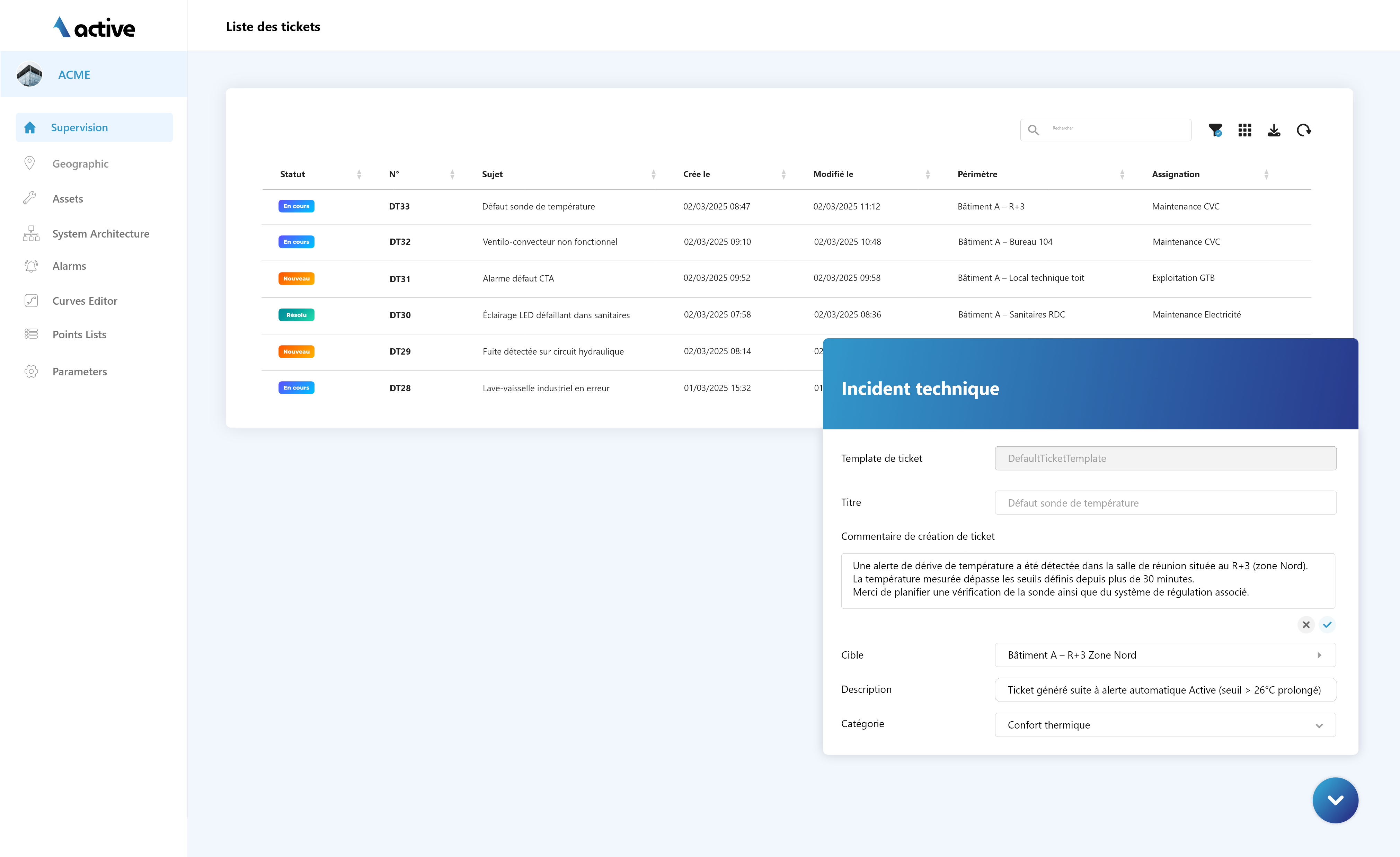Open Template de ticket field

tap(1166, 458)
